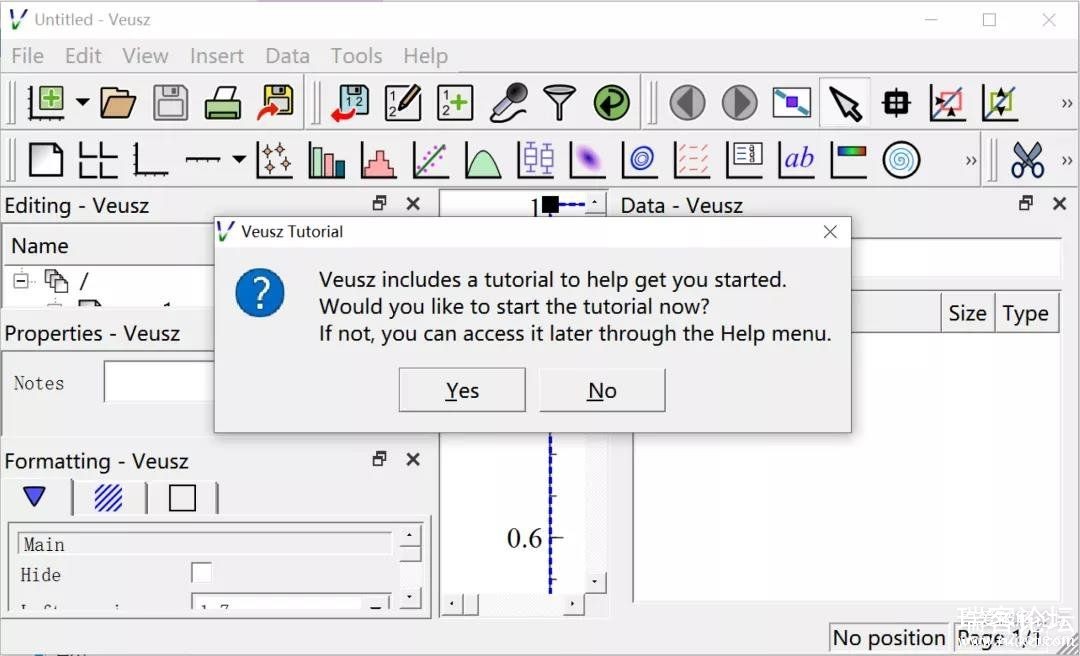This screenshot has height=656, width=1080.
Task: Open the Insert menu
Action: [217, 55]
